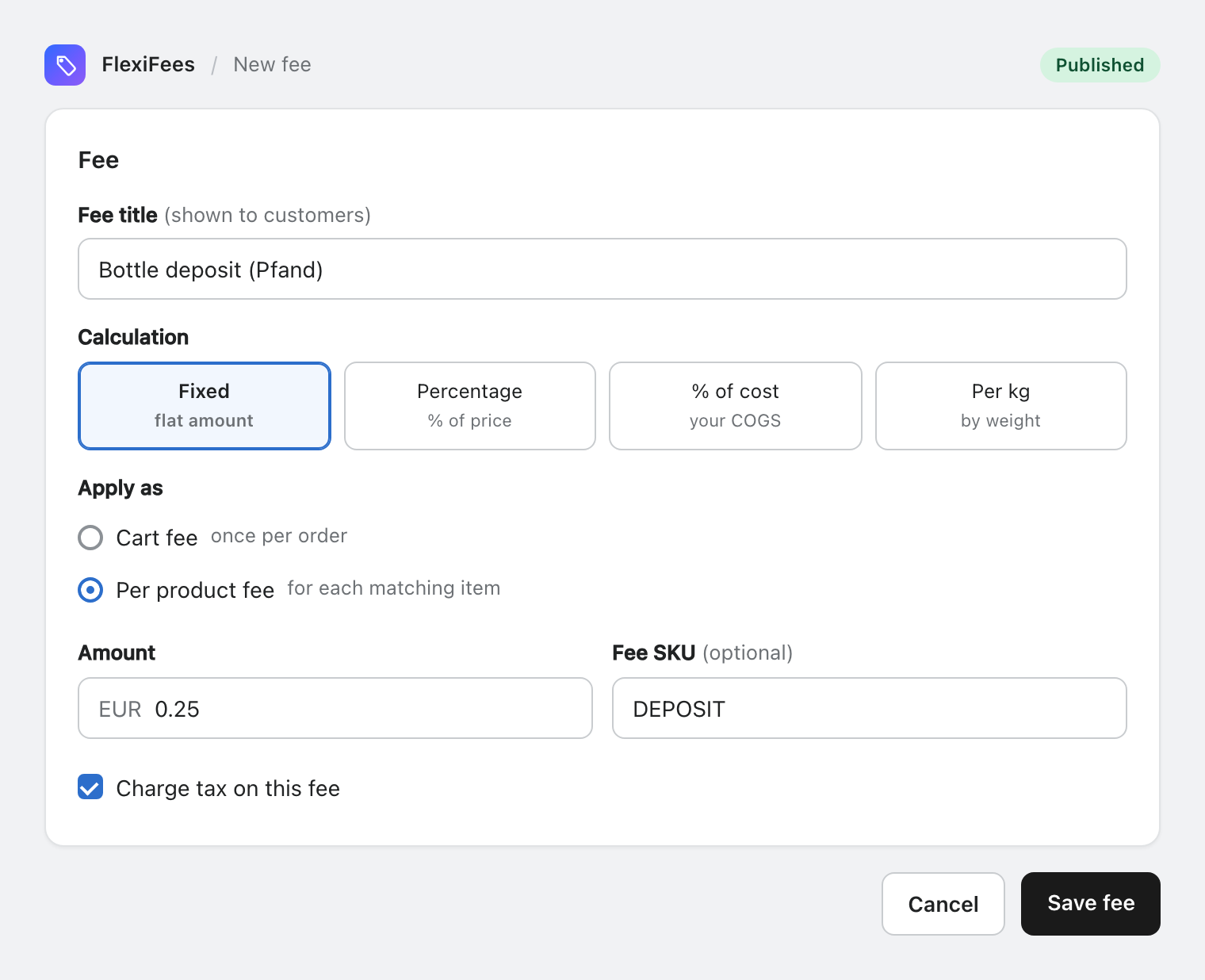Click the 'once per order' hint text

[x=279, y=536]
